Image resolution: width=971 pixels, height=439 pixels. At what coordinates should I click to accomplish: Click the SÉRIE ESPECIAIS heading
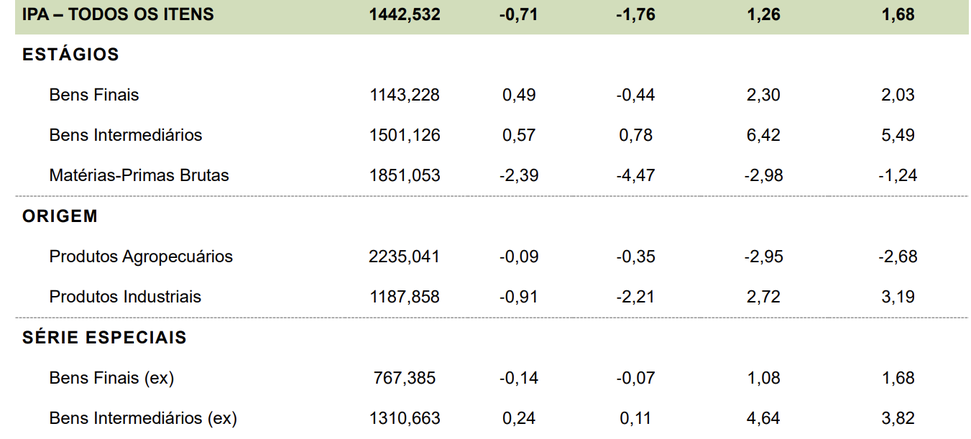105,337
